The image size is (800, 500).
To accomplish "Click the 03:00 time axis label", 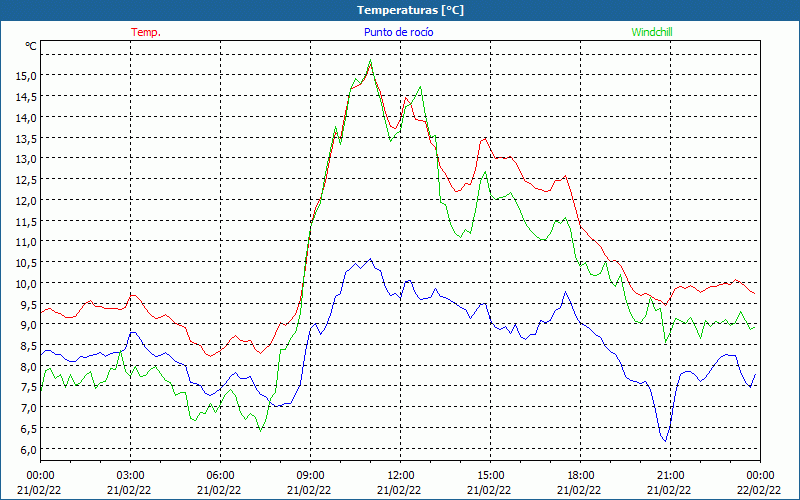I will tap(131, 476).
